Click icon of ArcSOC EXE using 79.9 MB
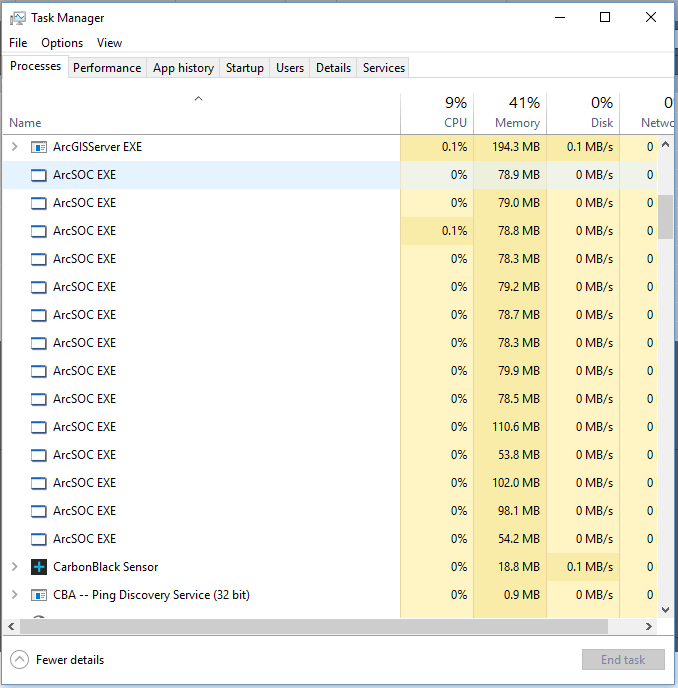Viewport: 678px width, 688px height. [39, 371]
